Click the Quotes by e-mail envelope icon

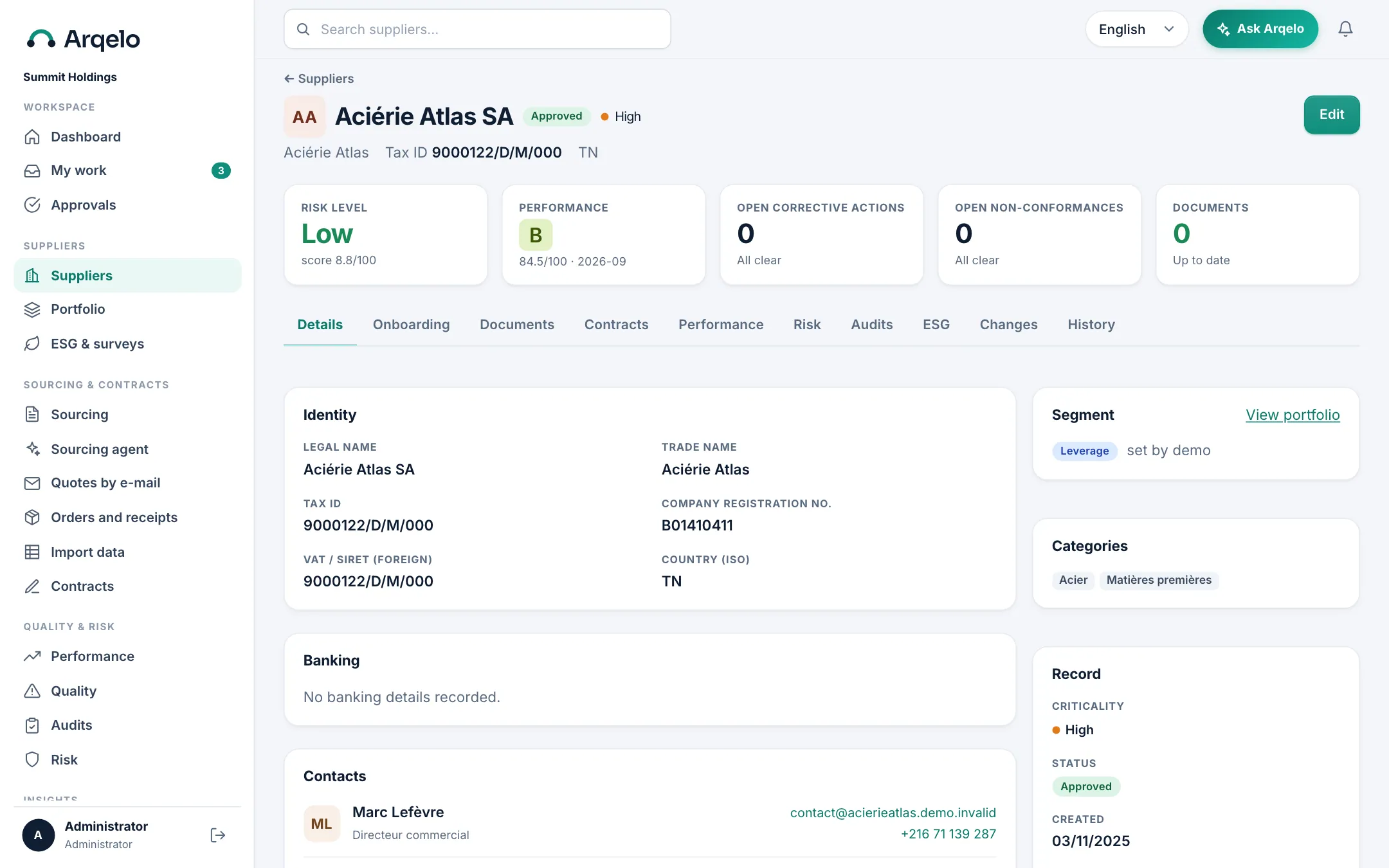coord(32,483)
